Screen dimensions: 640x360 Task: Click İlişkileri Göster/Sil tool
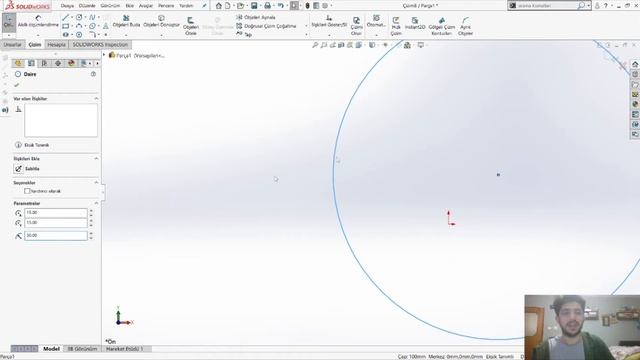pyautogui.click(x=329, y=21)
